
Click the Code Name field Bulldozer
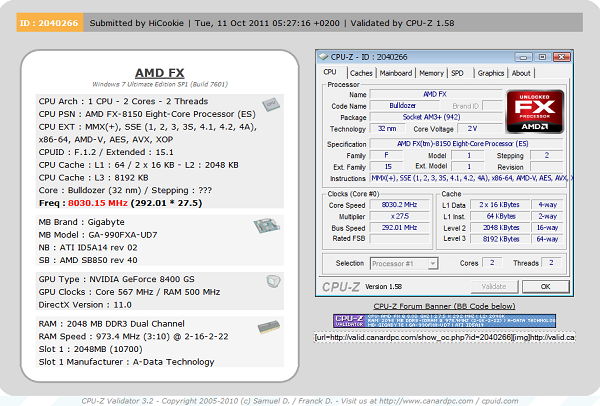point(403,106)
